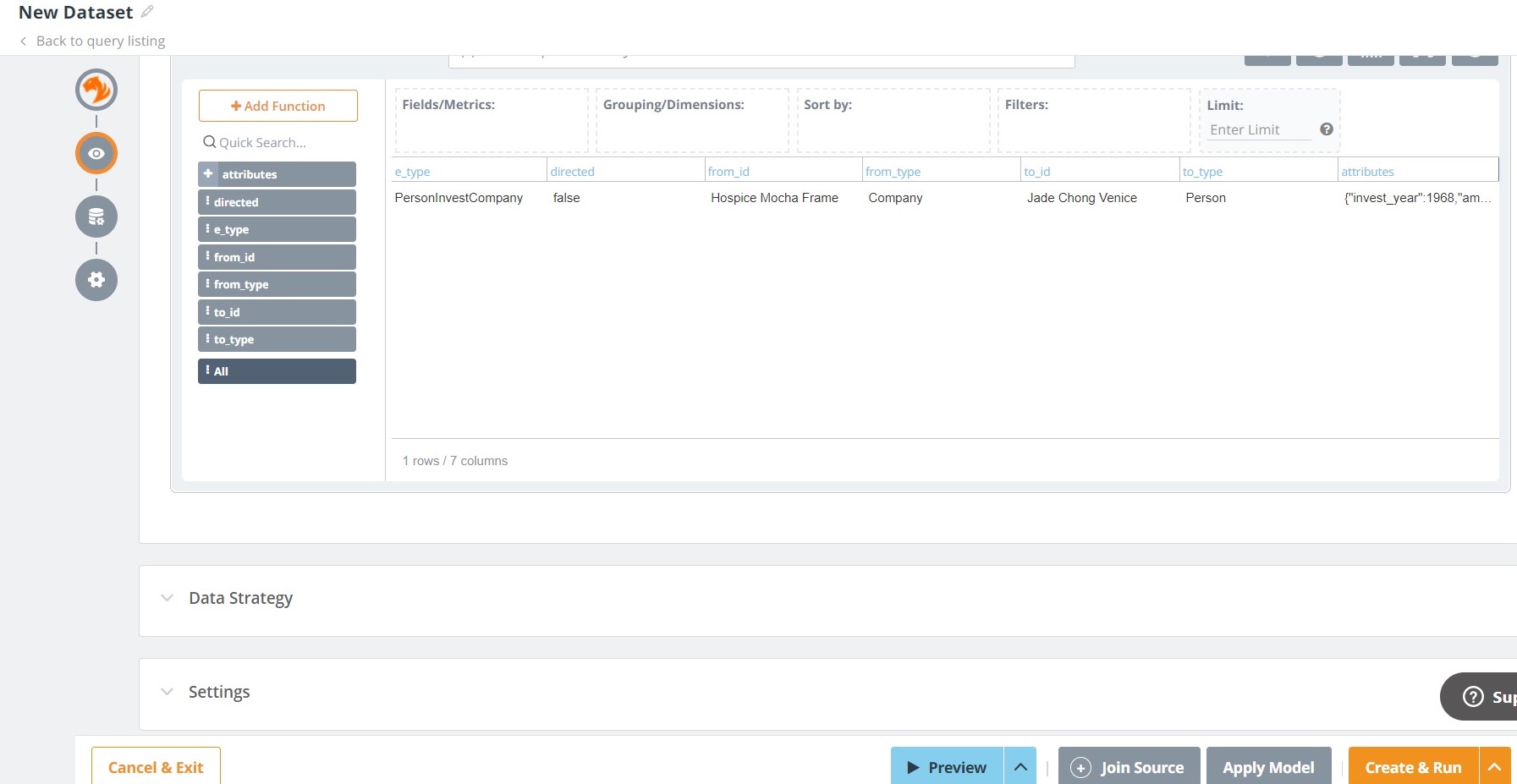Open the Preview options dropdown arrow
The image size is (1517, 784).
[x=1020, y=767]
